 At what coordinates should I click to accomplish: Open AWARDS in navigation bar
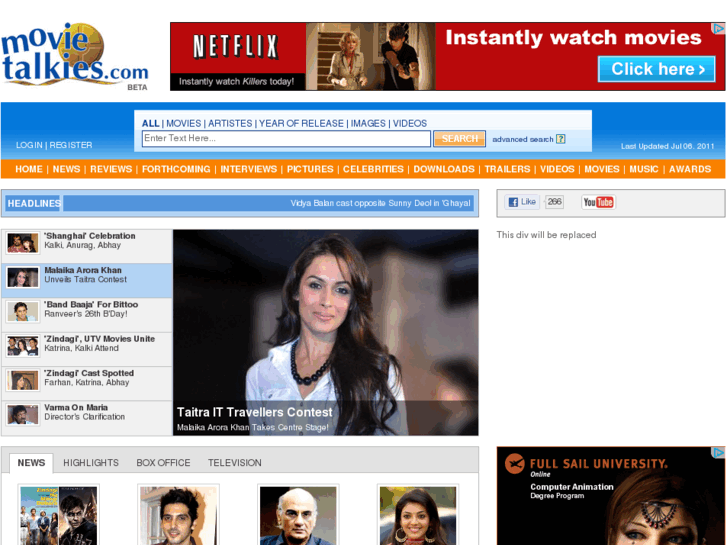tap(690, 169)
